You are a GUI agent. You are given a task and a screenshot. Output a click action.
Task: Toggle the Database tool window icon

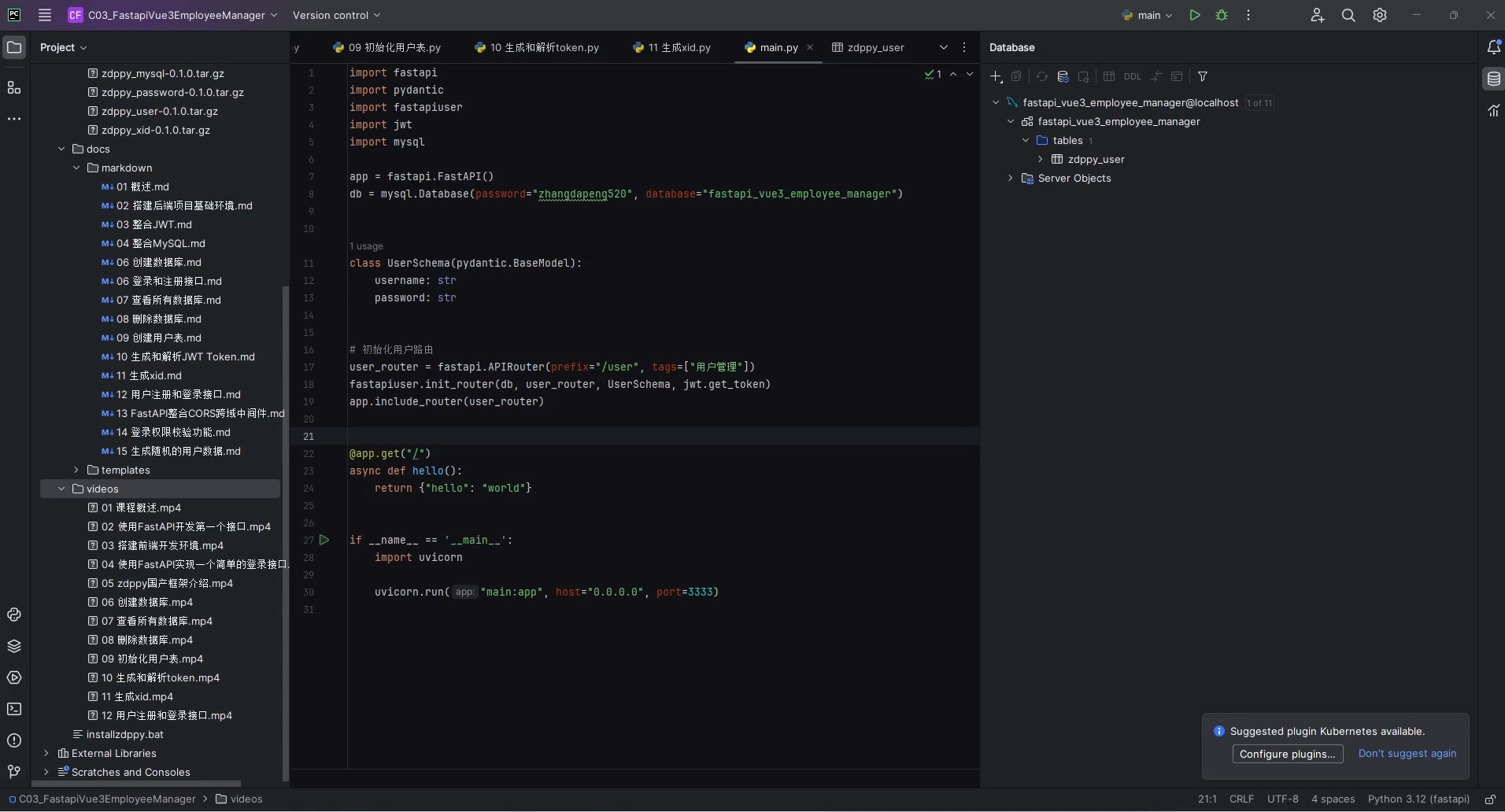click(1492, 79)
